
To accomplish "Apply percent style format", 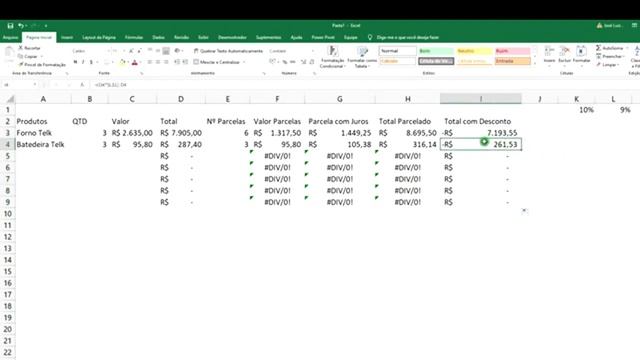I will (x=285, y=62).
